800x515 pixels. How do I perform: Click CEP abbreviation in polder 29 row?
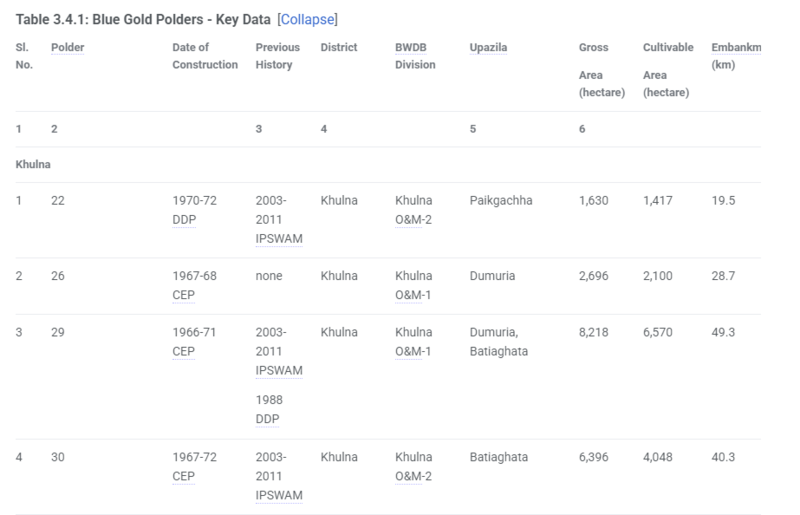[184, 351]
